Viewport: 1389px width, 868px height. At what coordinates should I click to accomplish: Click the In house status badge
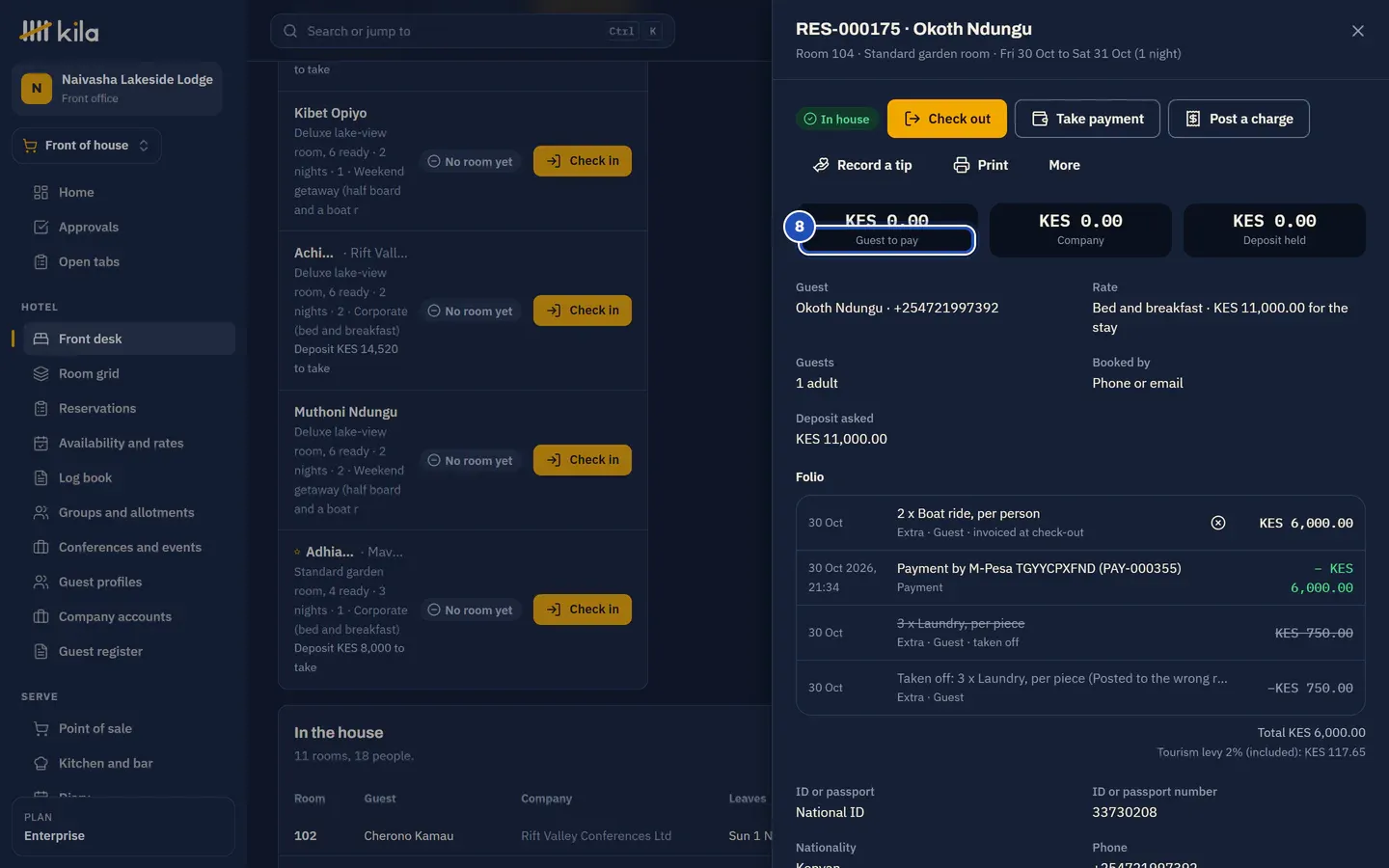(836, 119)
